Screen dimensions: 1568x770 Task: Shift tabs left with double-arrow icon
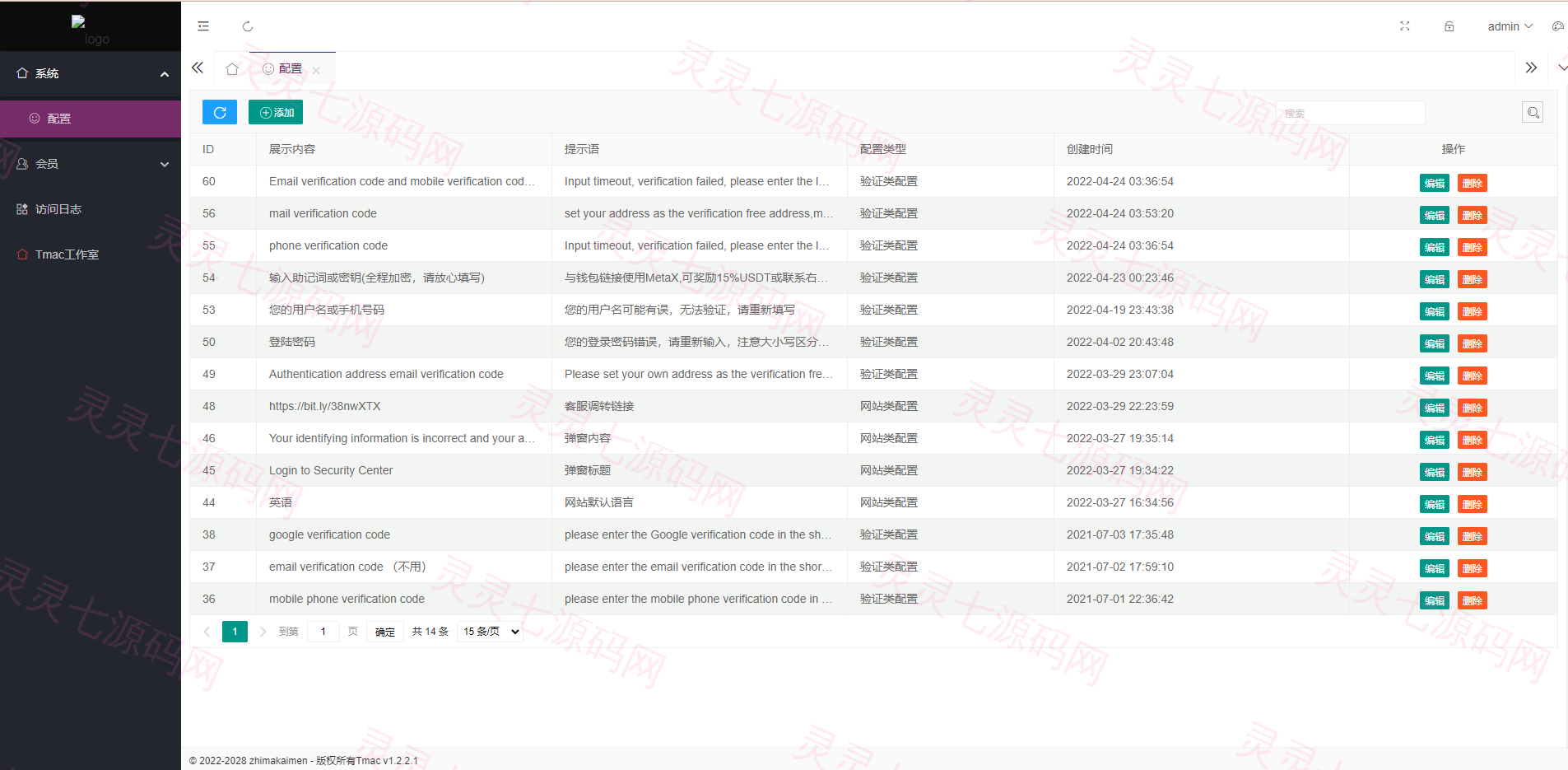(198, 68)
